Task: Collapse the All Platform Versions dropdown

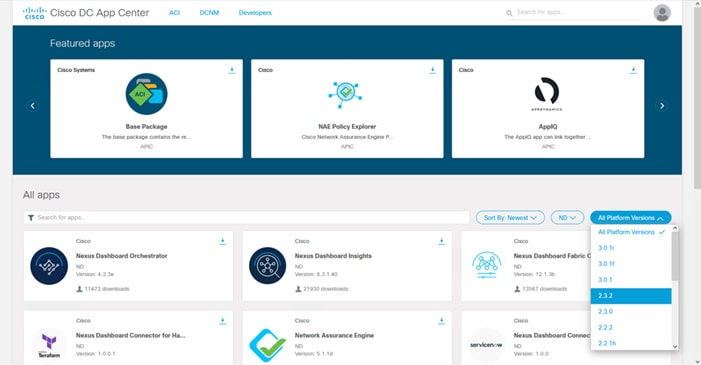Action: 631,218
